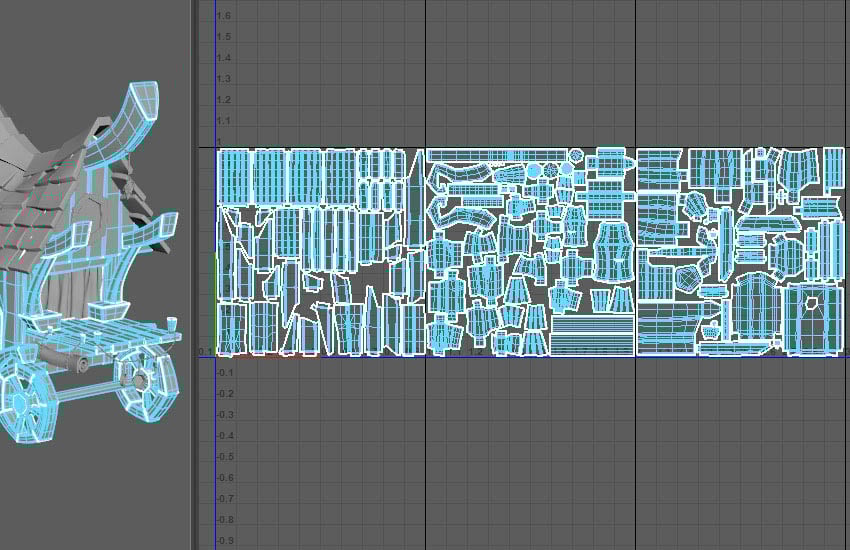Click the -0.7 grid axis label
This screenshot has width=850, height=550.
(x=225, y=499)
